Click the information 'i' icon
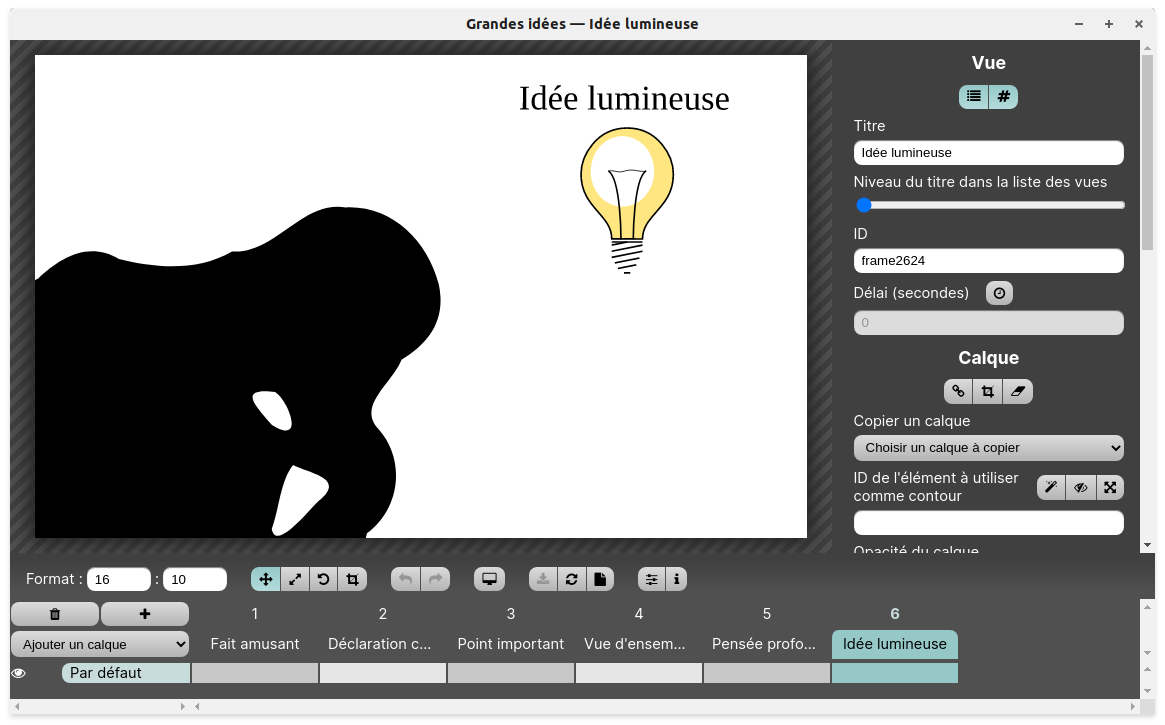 coord(677,579)
